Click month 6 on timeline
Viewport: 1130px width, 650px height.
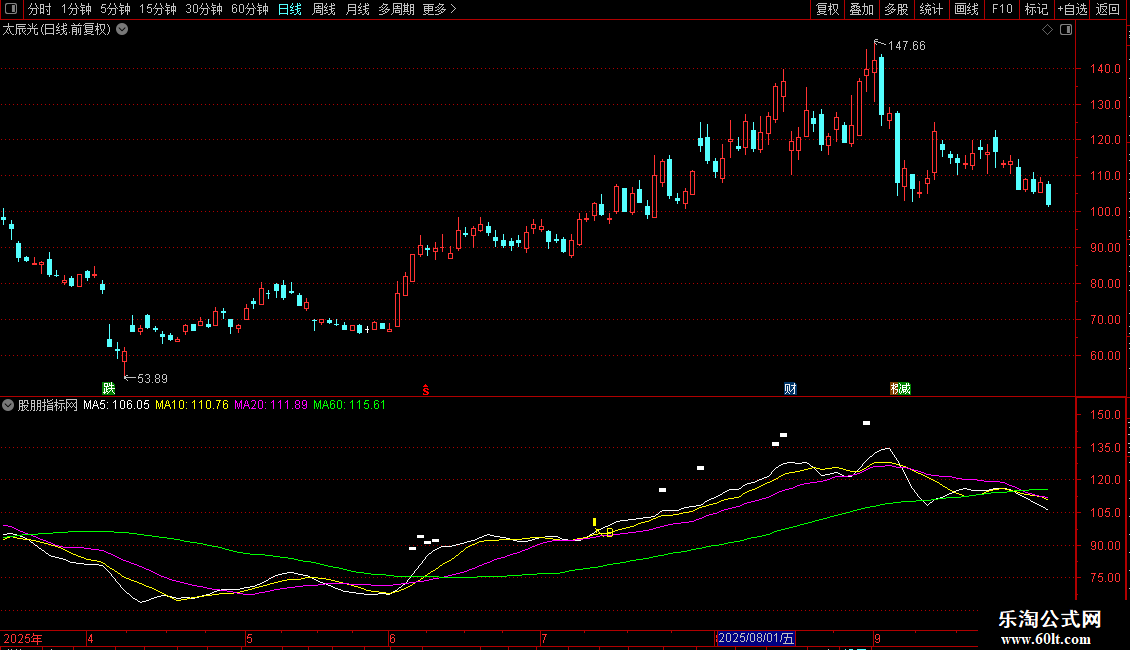(x=392, y=638)
